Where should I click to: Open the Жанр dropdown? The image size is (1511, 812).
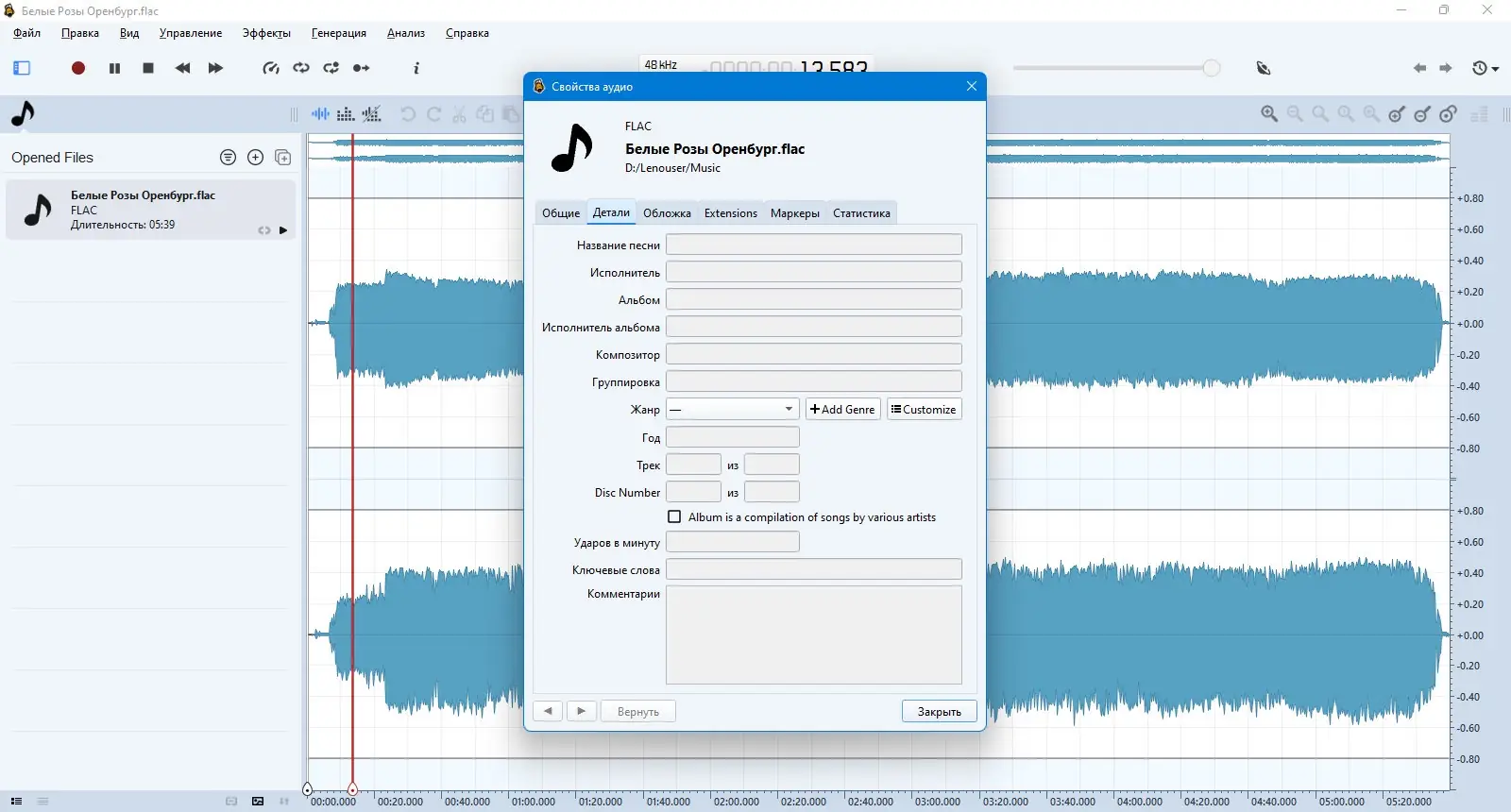pyautogui.click(x=733, y=409)
